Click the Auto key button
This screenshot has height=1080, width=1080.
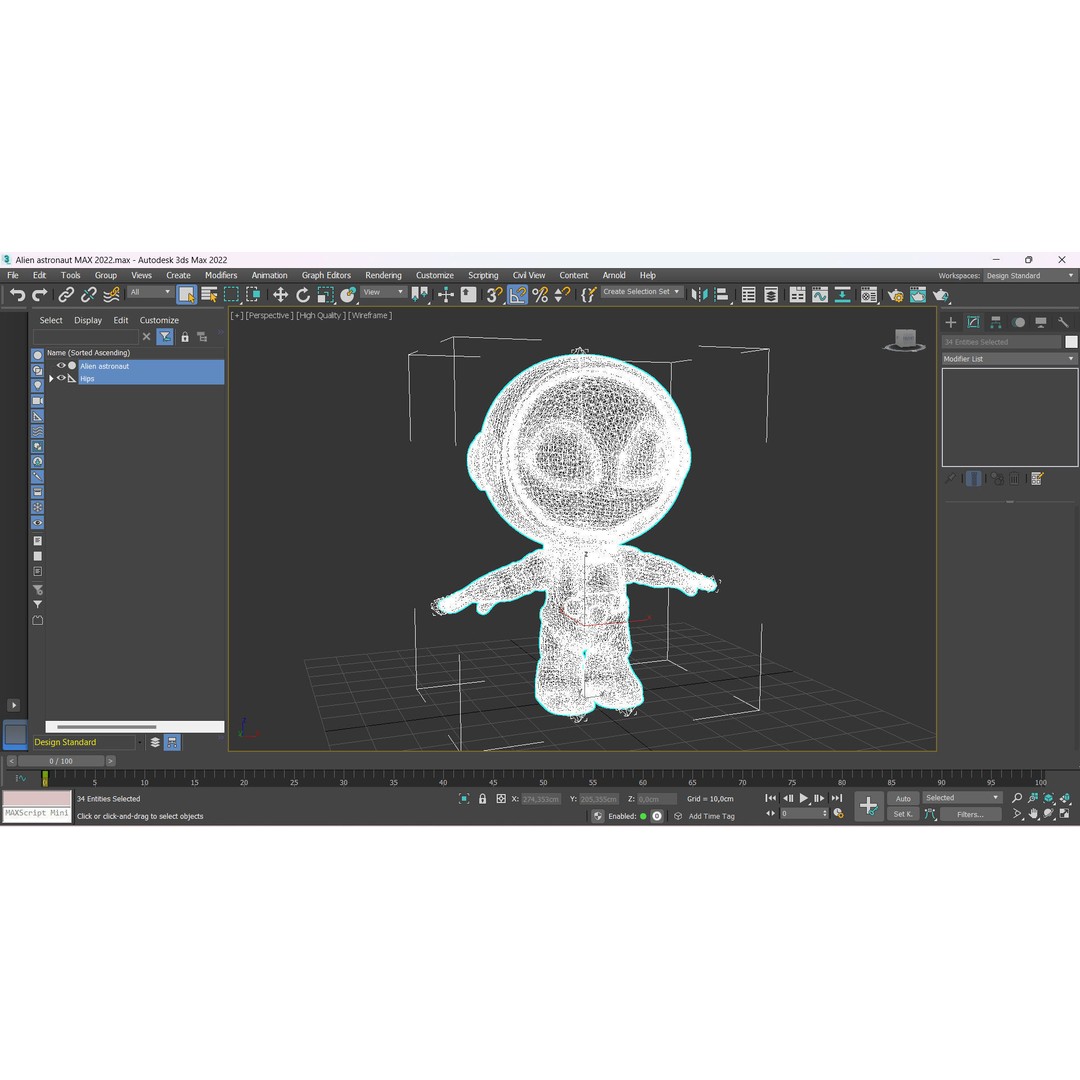tap(903, 799)
